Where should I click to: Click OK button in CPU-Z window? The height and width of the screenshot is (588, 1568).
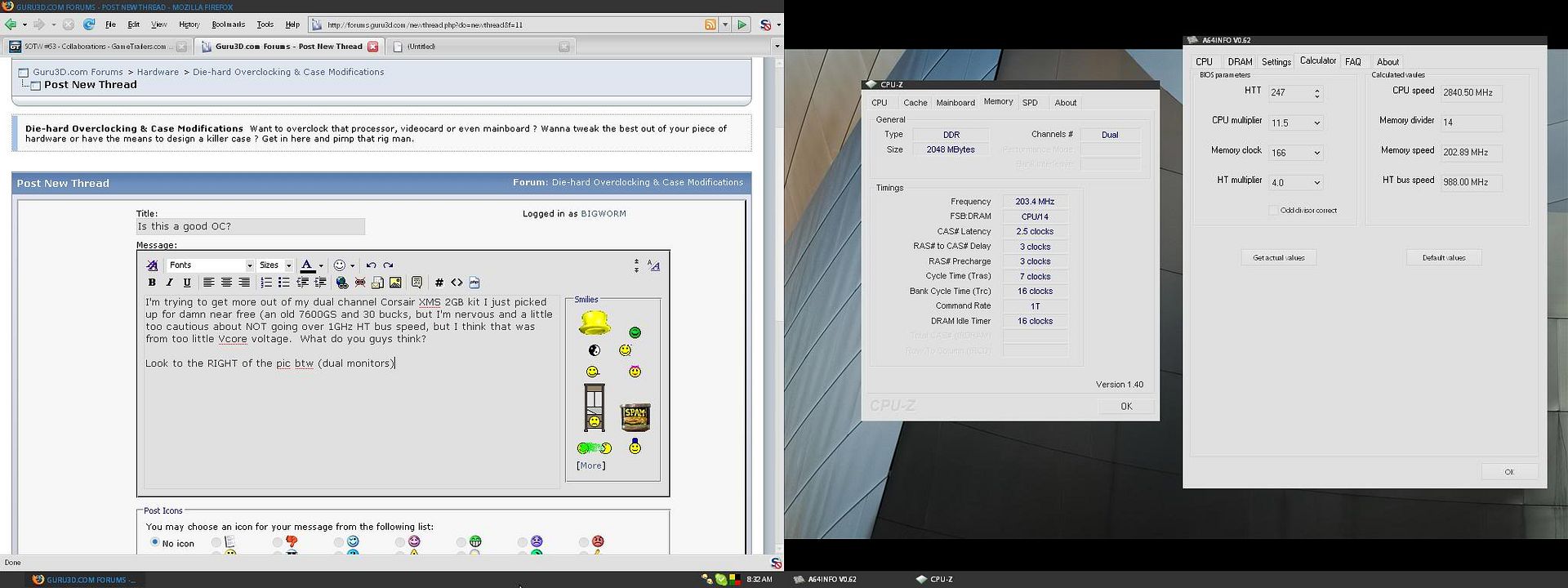coord(1126,407)
